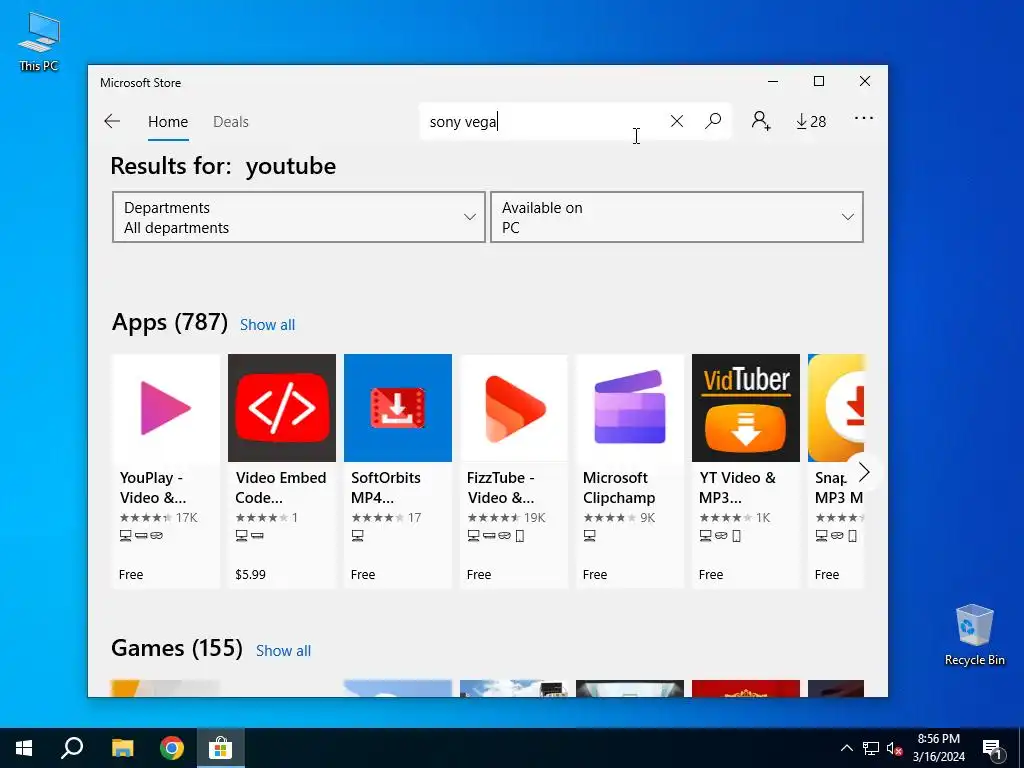Click the YouPlay - Video title

click(153, 487)
